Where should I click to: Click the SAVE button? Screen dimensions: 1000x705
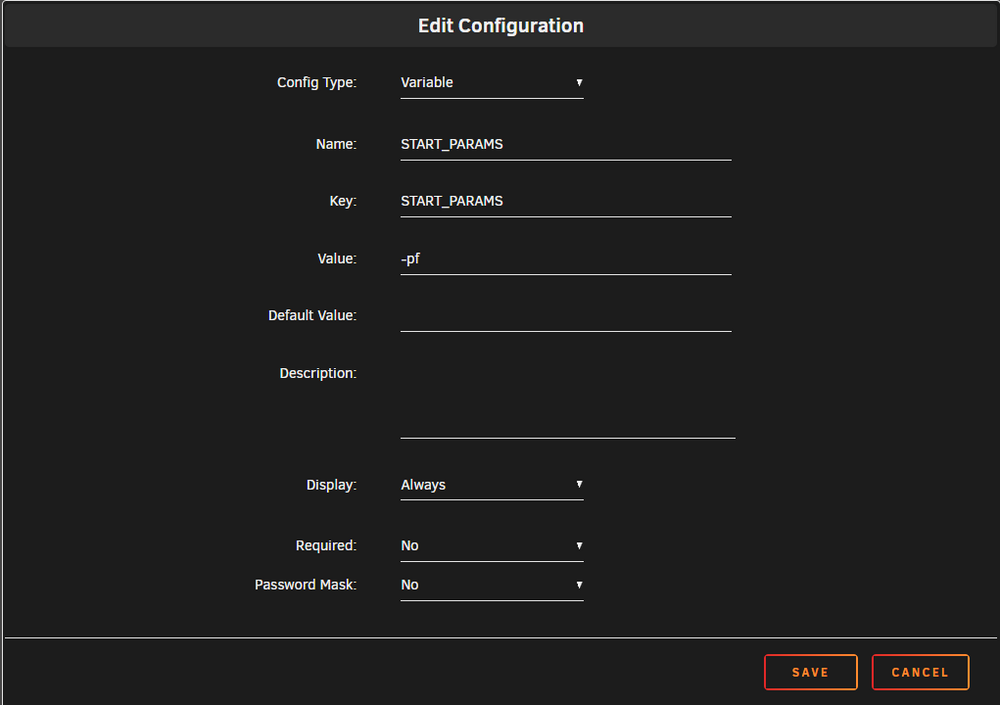pyautogui.click(x=811, y=672)
